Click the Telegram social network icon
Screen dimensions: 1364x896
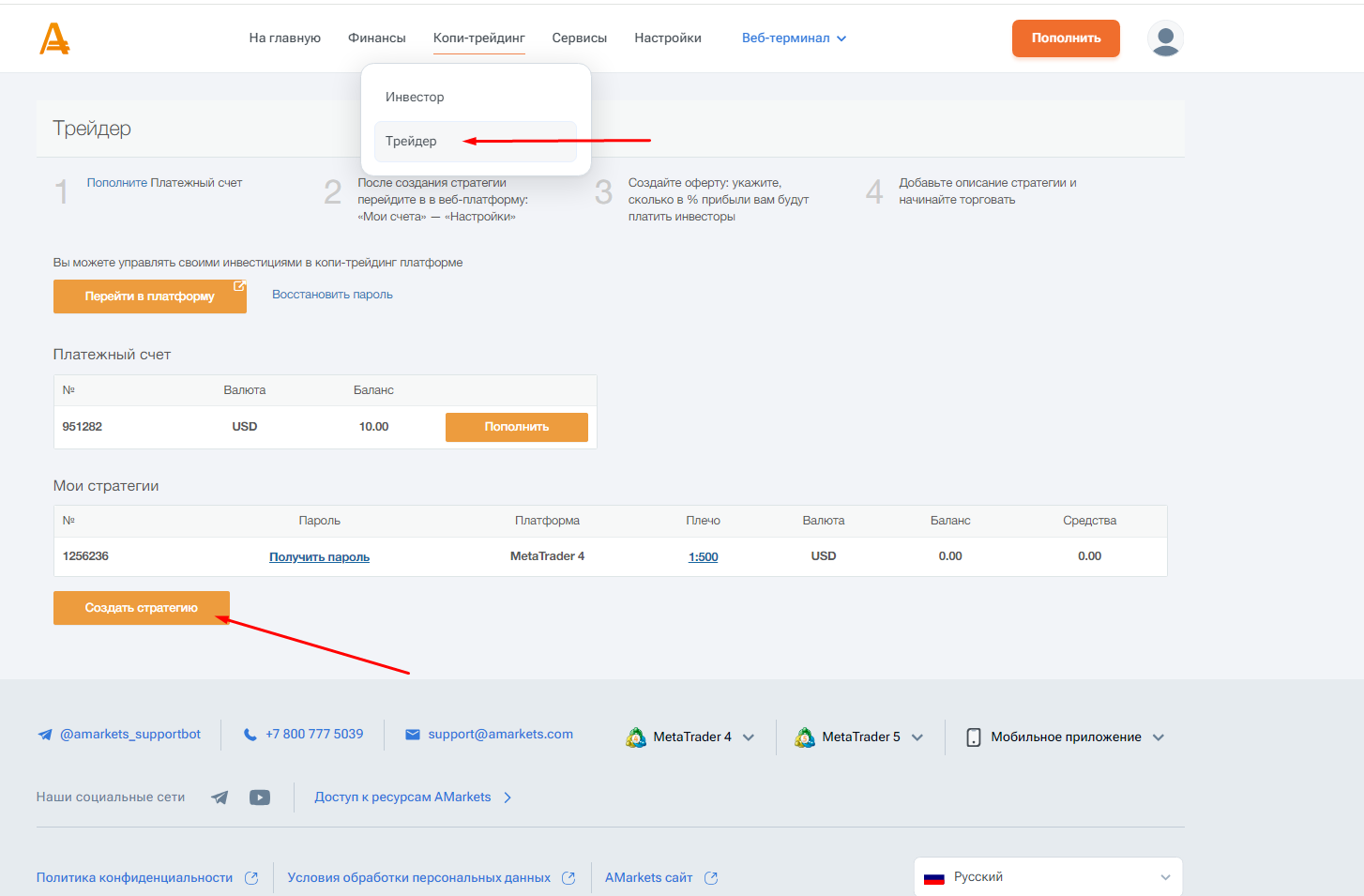click(220, 797)
